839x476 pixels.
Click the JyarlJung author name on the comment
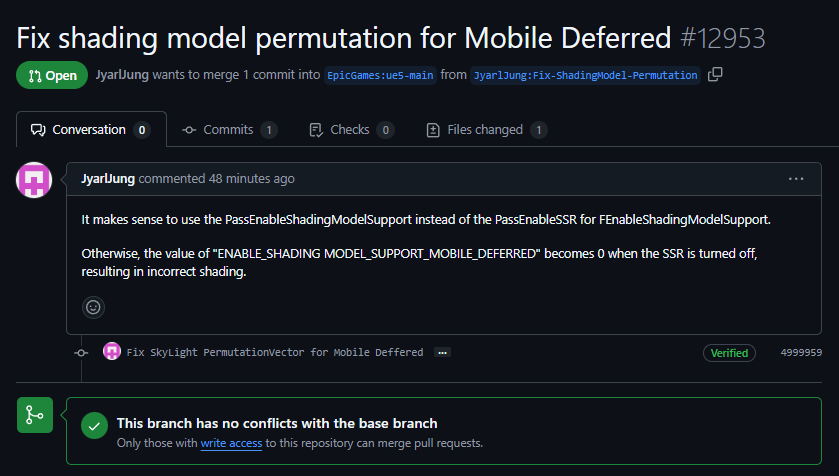point(108,179)
